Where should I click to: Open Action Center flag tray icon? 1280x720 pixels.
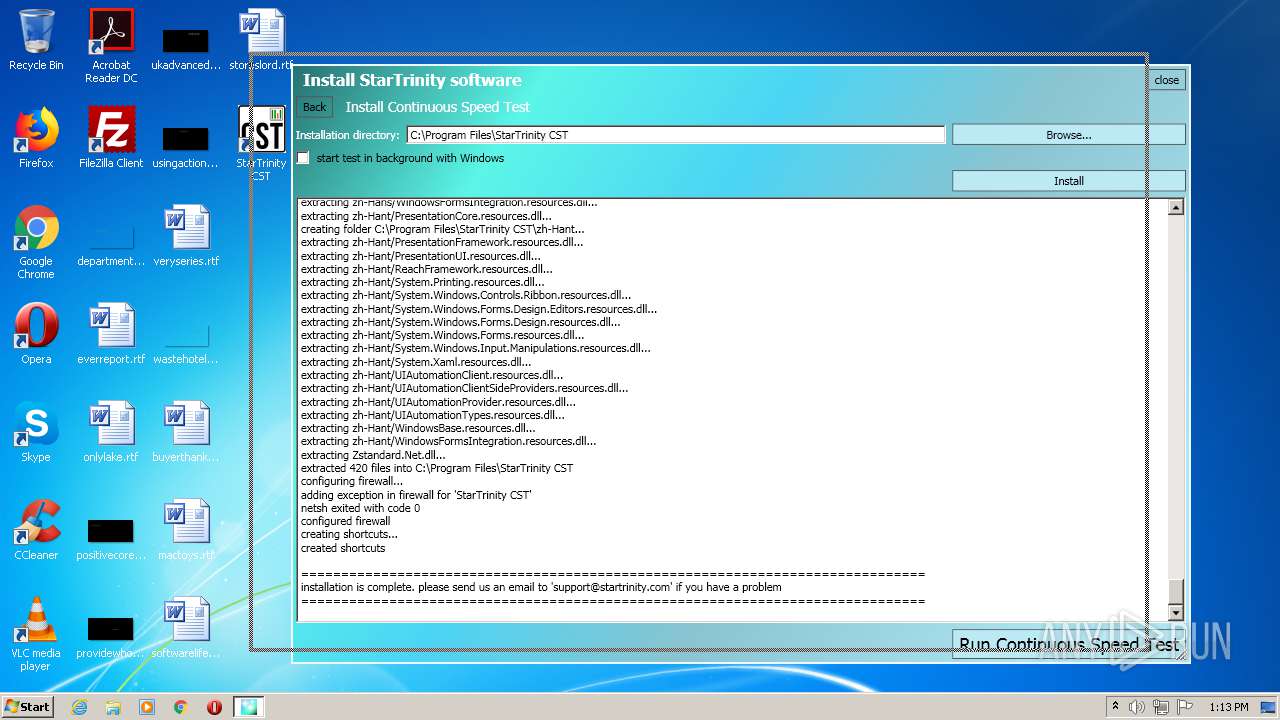(1184, 707)
